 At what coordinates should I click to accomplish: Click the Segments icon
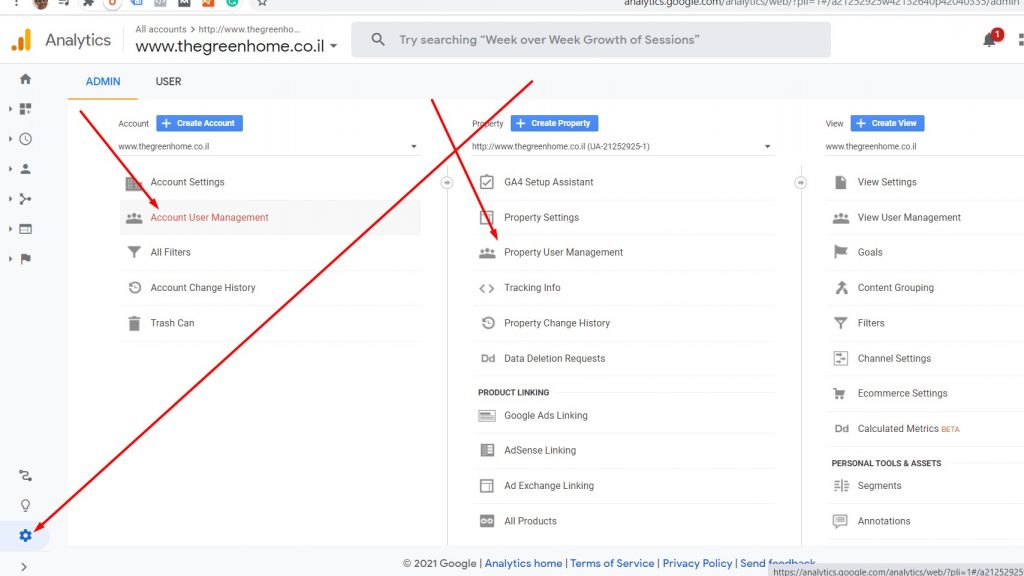pos(841,486)
